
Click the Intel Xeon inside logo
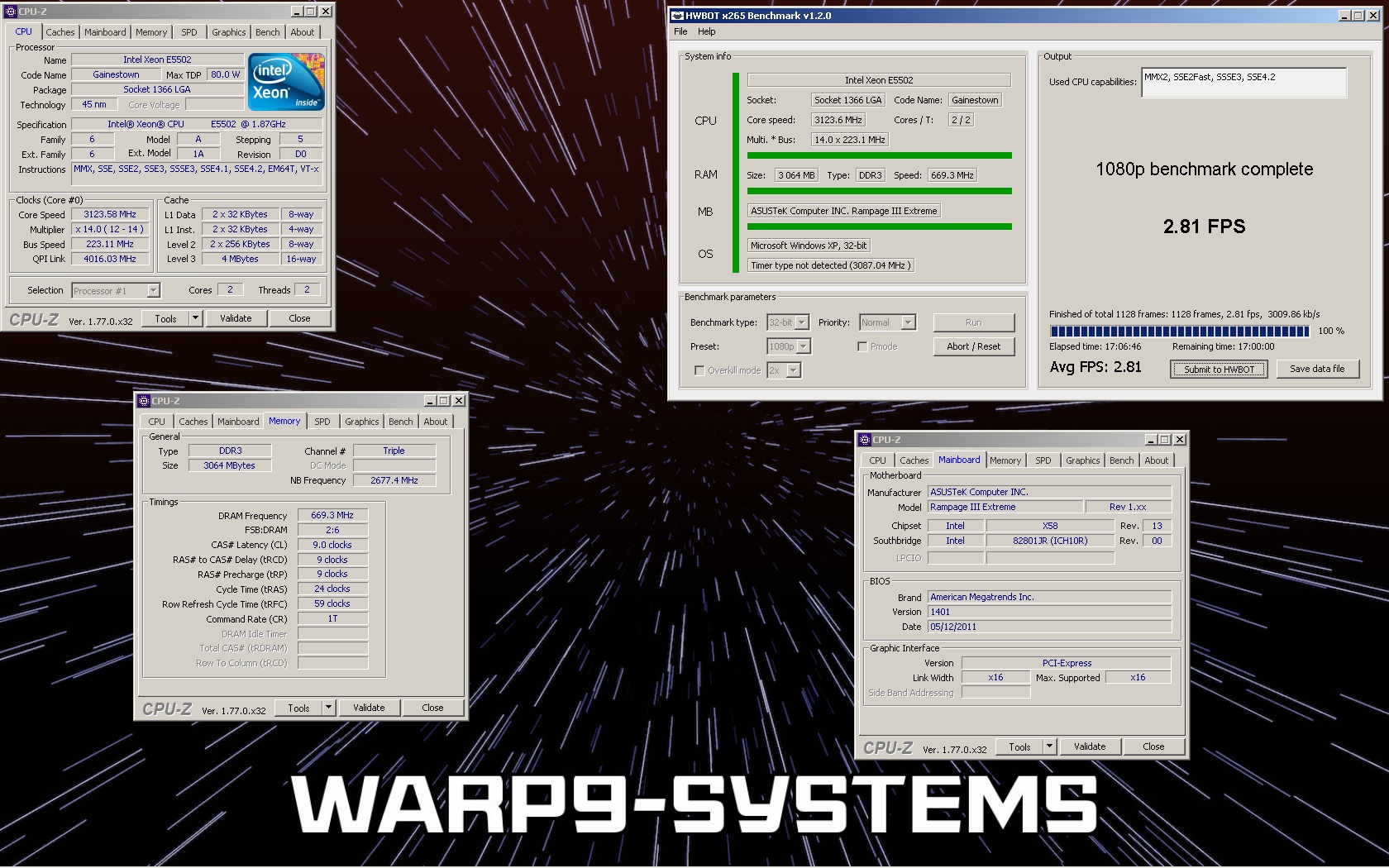pos(287,82)
